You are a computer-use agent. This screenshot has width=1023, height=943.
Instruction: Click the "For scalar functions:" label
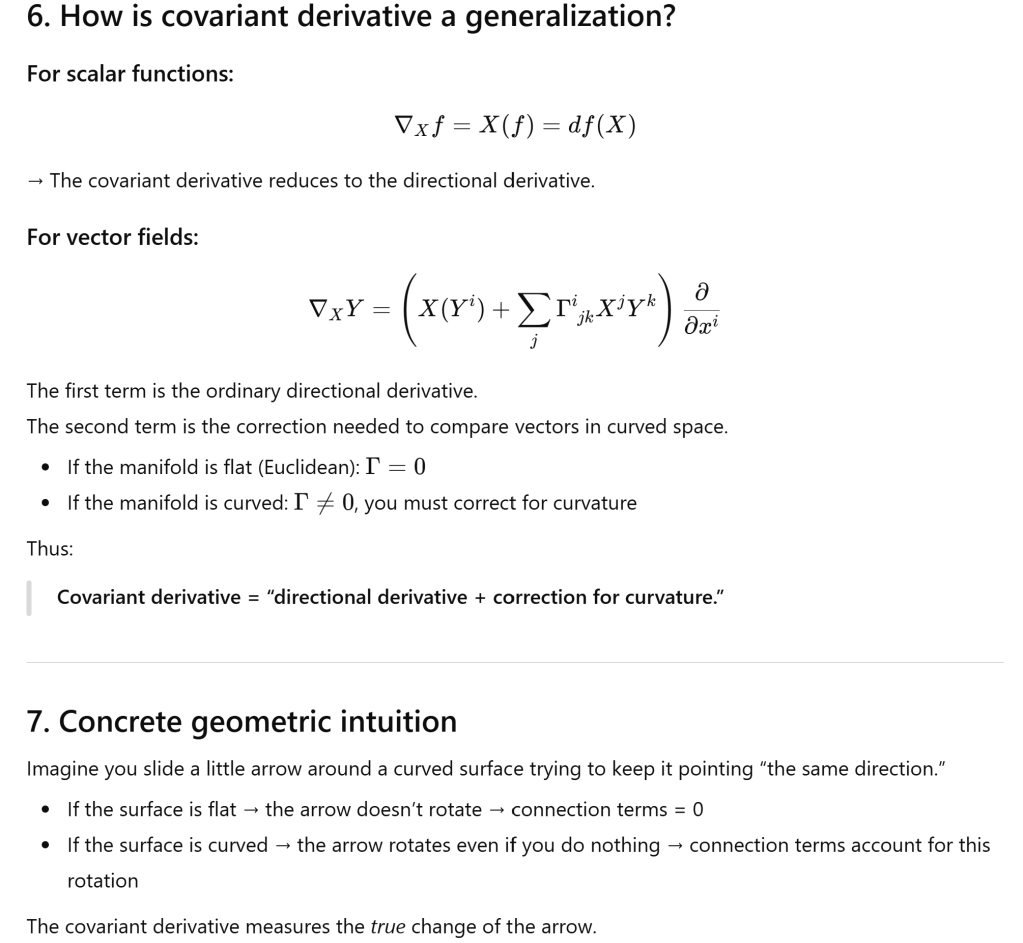[130, 74]
